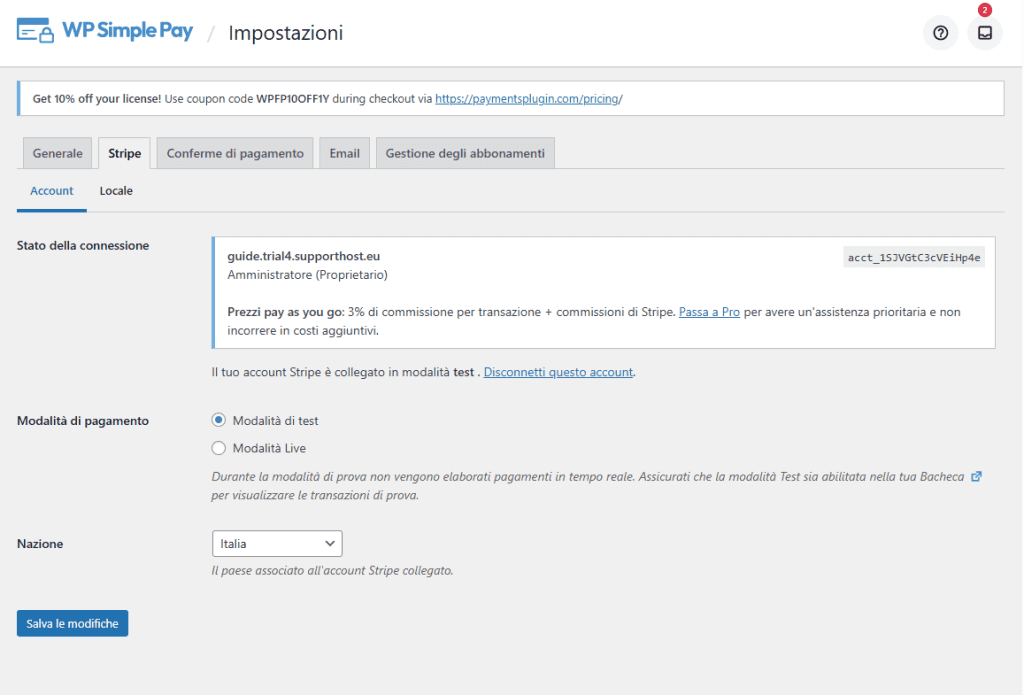Click the Salva le modifiche button
Screen dimensions: 1024x695
tap(72, 622)
